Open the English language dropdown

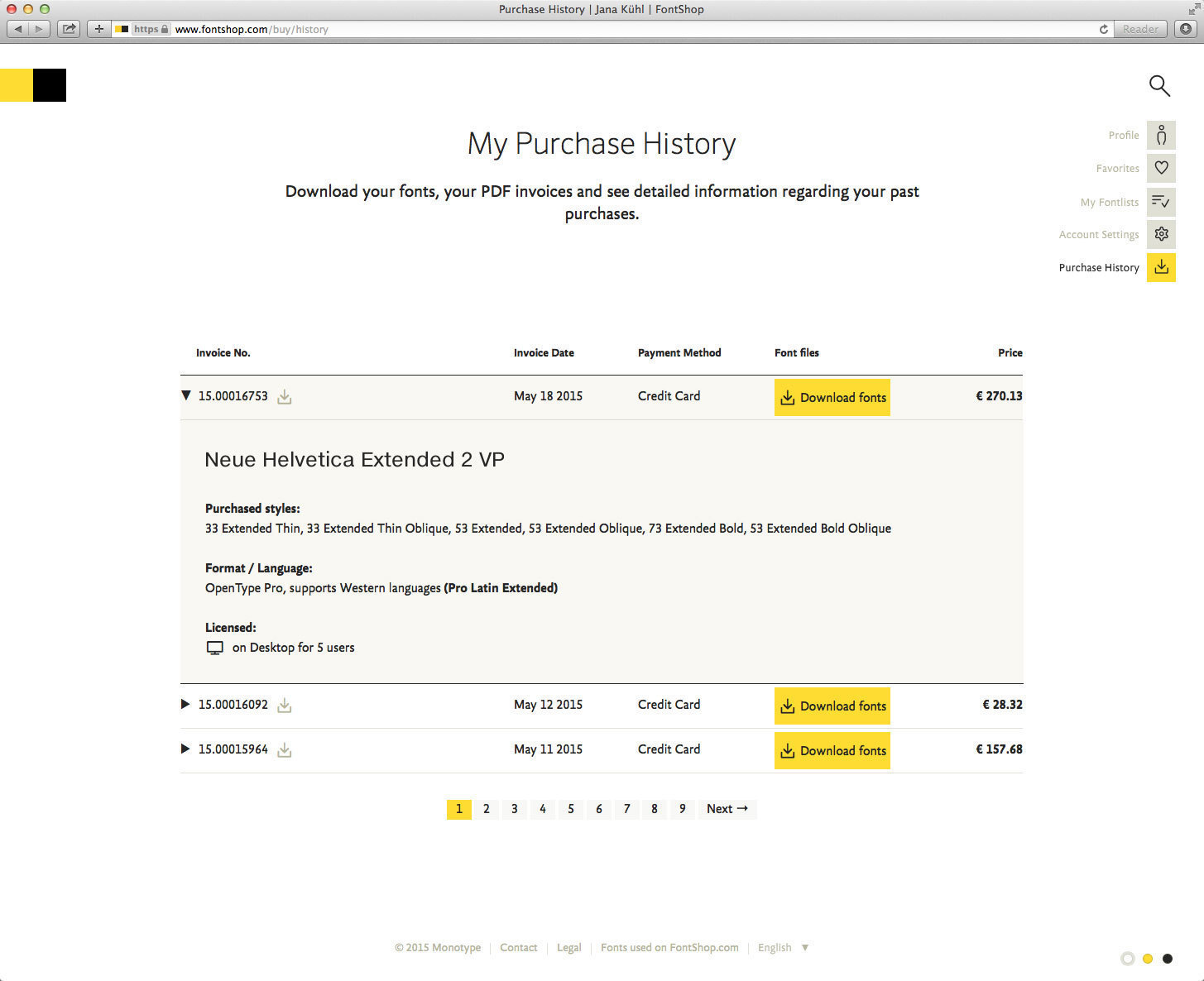783,948
